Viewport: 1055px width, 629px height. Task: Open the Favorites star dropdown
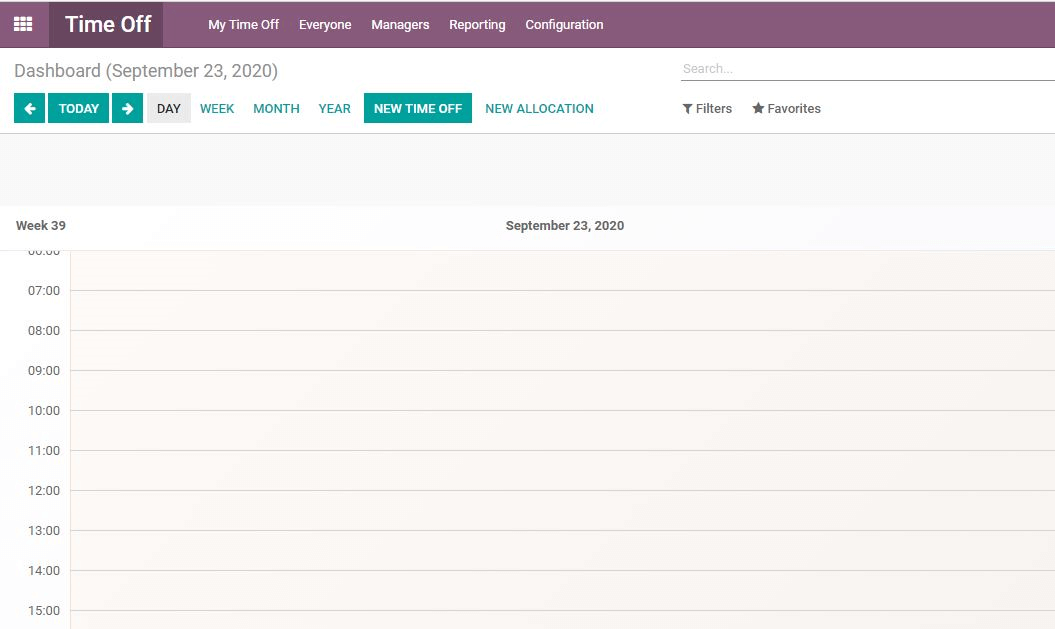tap(787, 108)
